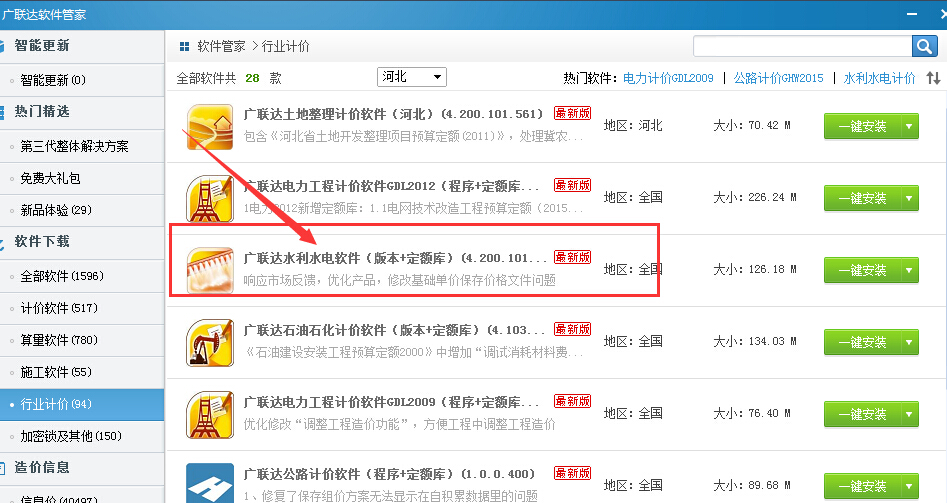Click 最新版 badge on 土地整理计价软件 row
The image size is (947, 503).
click(x=573, y=113)
